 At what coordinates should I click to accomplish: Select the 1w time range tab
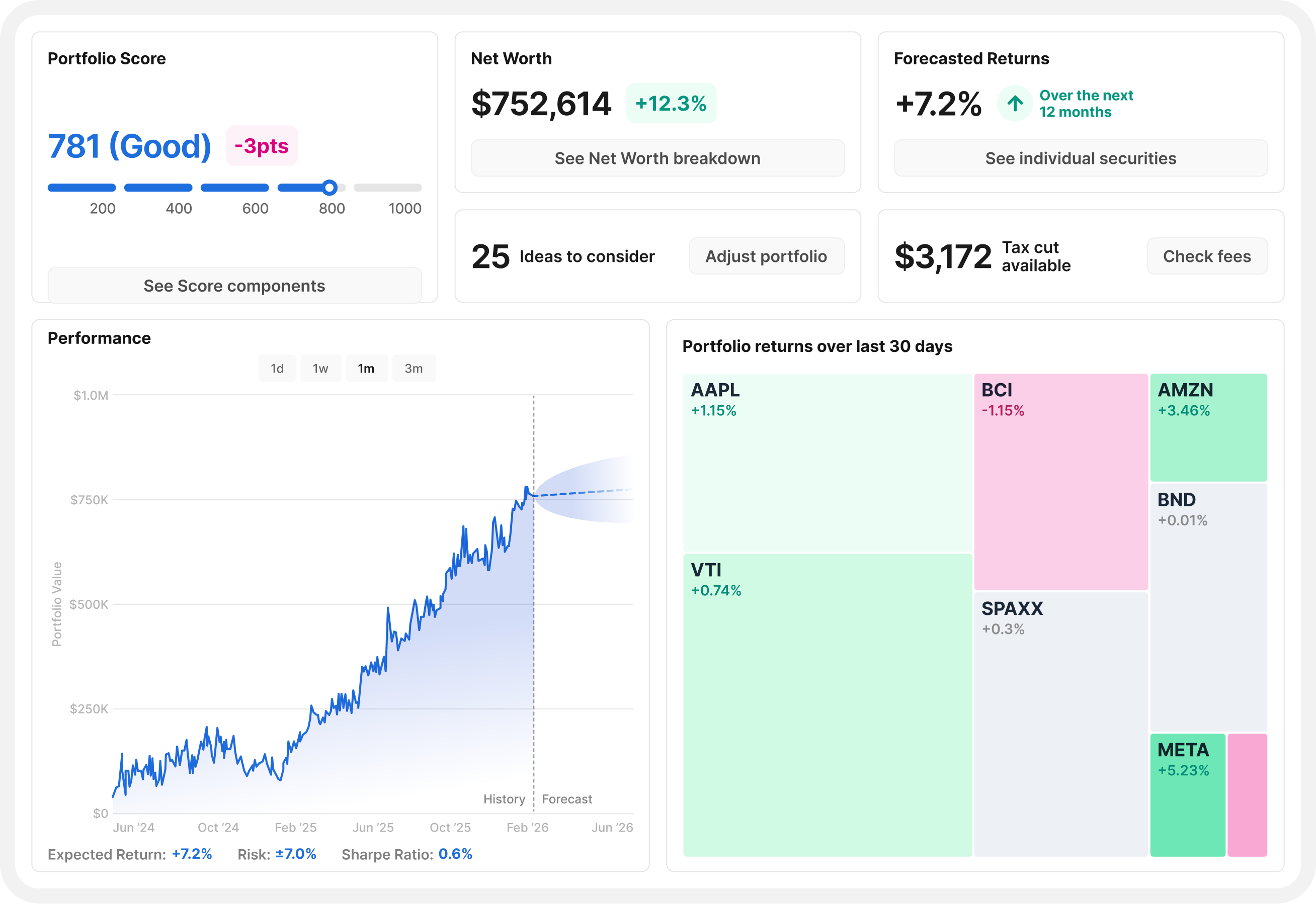pyautogui.click(x=320, y=368)
